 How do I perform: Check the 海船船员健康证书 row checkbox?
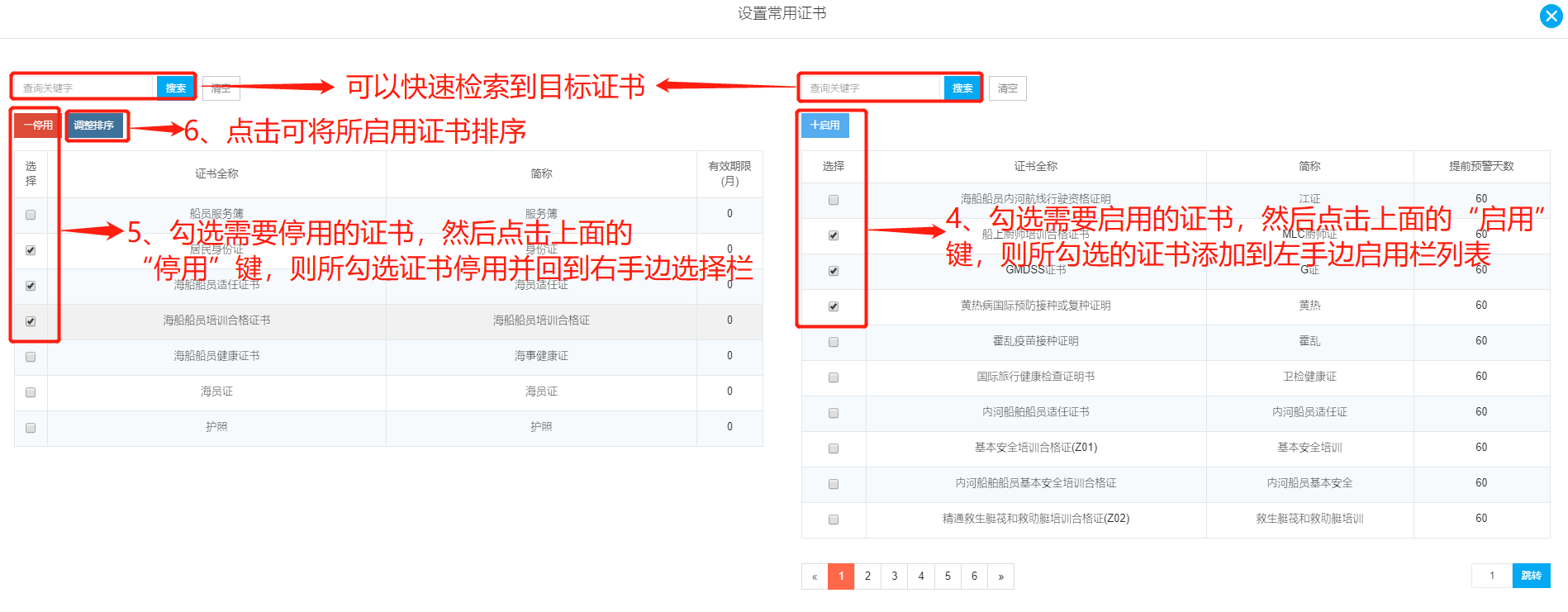coord(31,357)
